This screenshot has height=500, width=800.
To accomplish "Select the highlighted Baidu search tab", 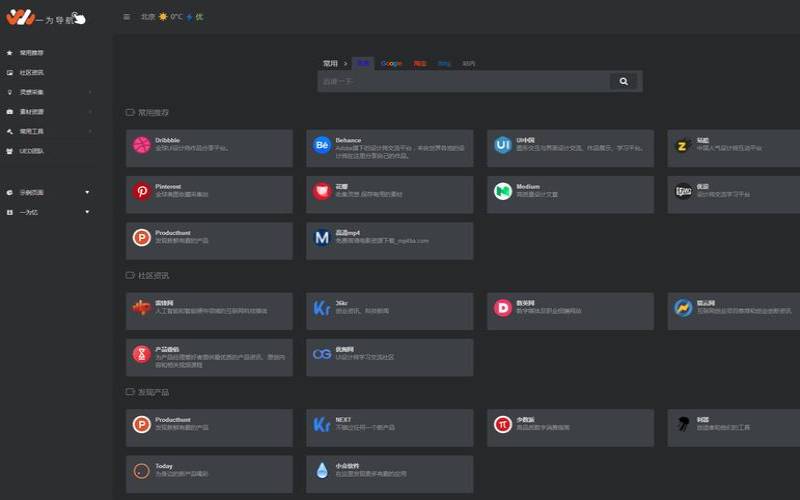I will pos(363,63).
